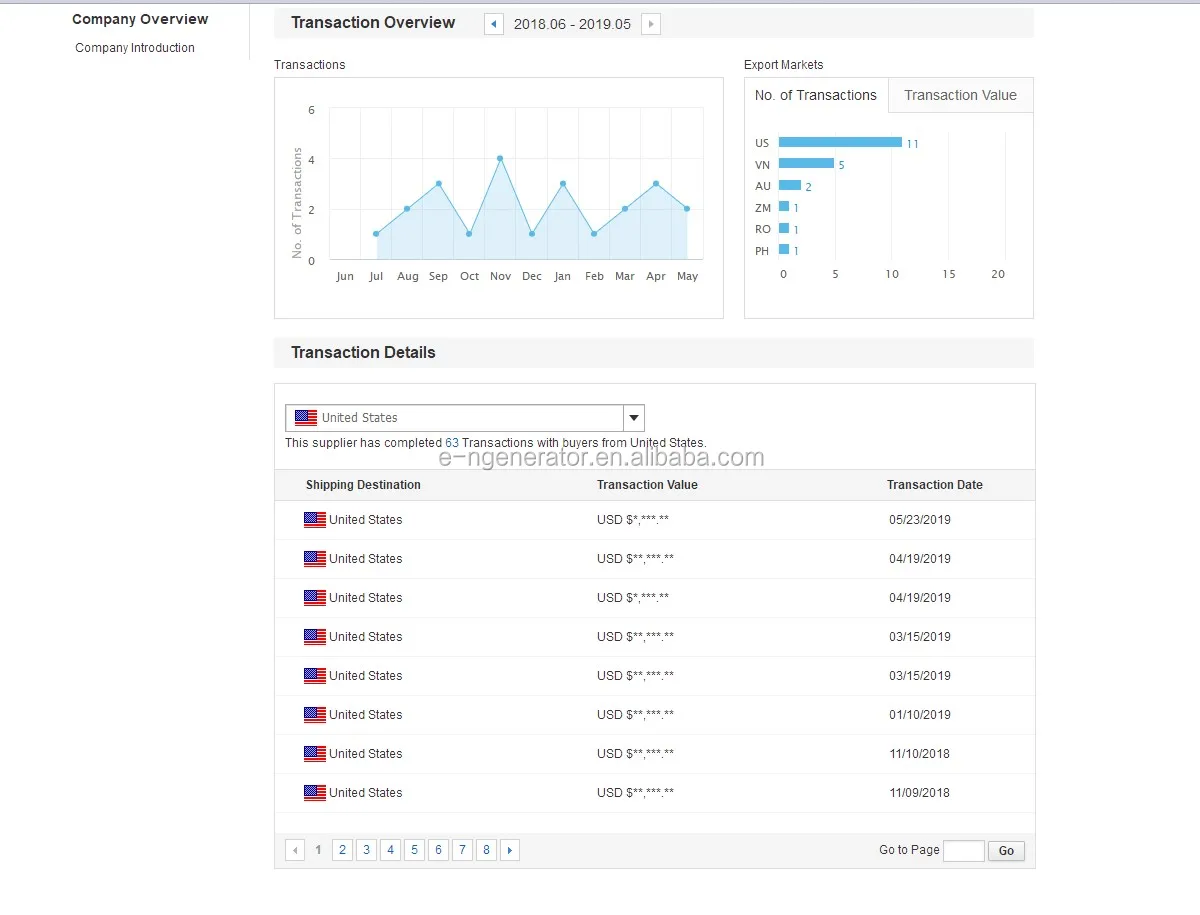1200x915 pixels.
Task: Open Company Overview sidebar heading
Action: [x=140, y=19]
